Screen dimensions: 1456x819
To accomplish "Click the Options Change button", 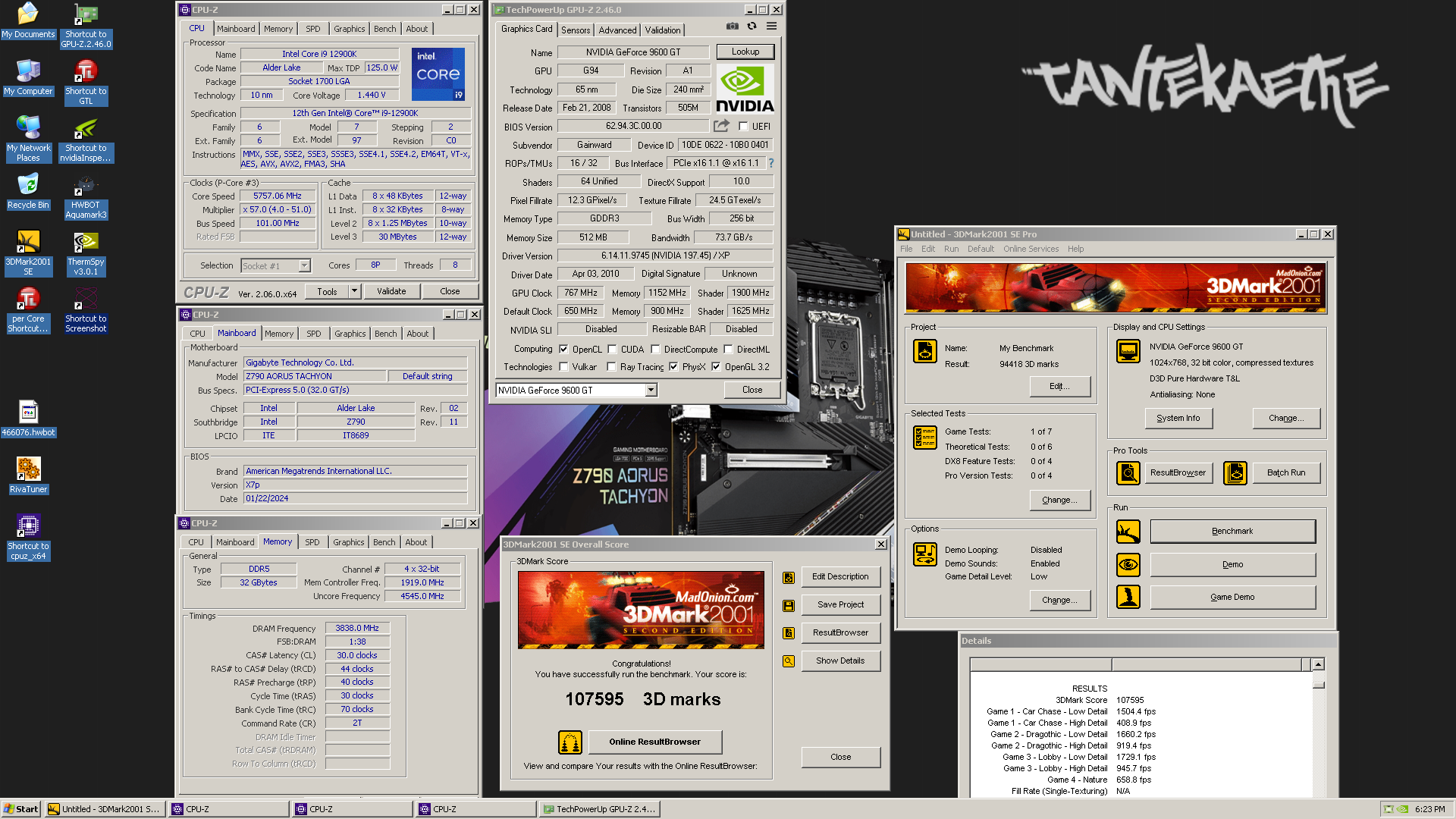I will click(1059, 600).
